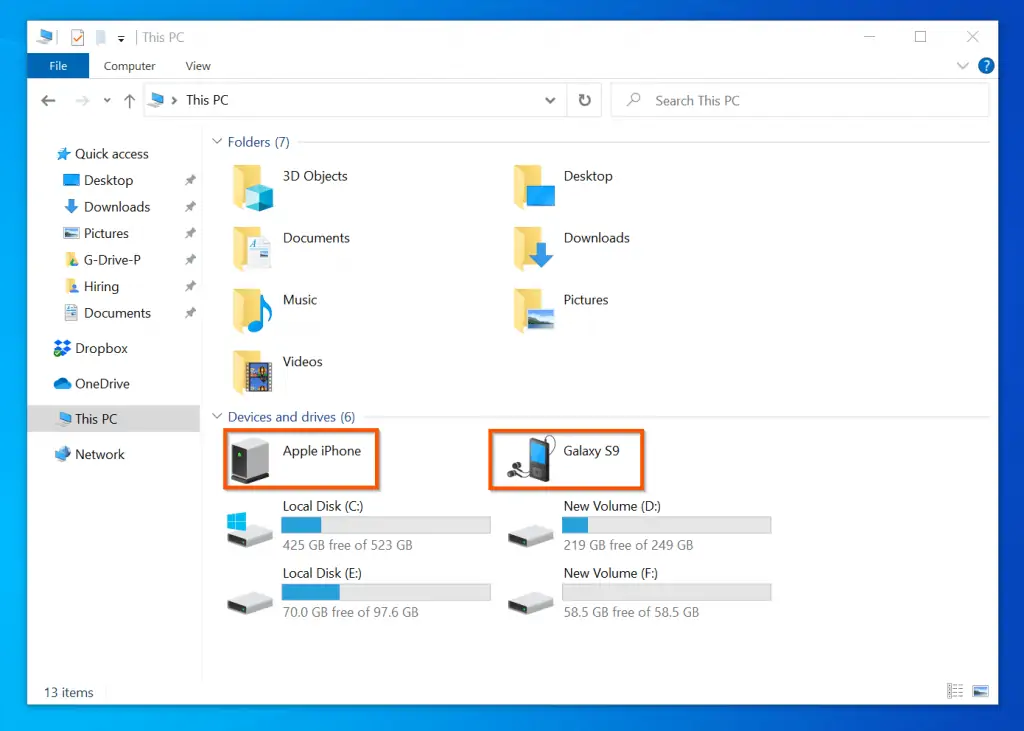Unpin Pictures using its pin icon
This screenshot has width=1024, height=731.
pyautogui.click(x=190, y=233)
